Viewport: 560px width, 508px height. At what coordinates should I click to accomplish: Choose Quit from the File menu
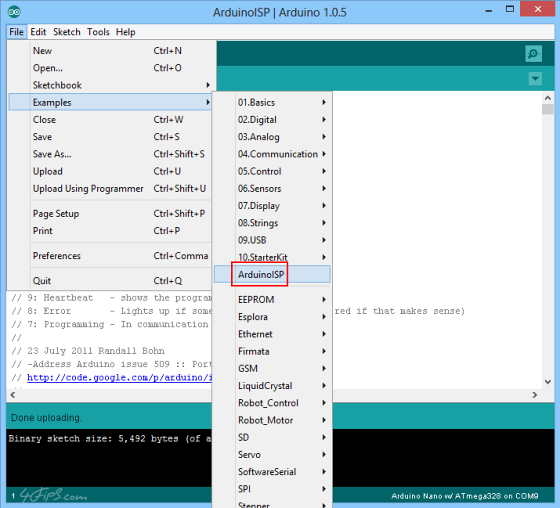pos(110,281)
